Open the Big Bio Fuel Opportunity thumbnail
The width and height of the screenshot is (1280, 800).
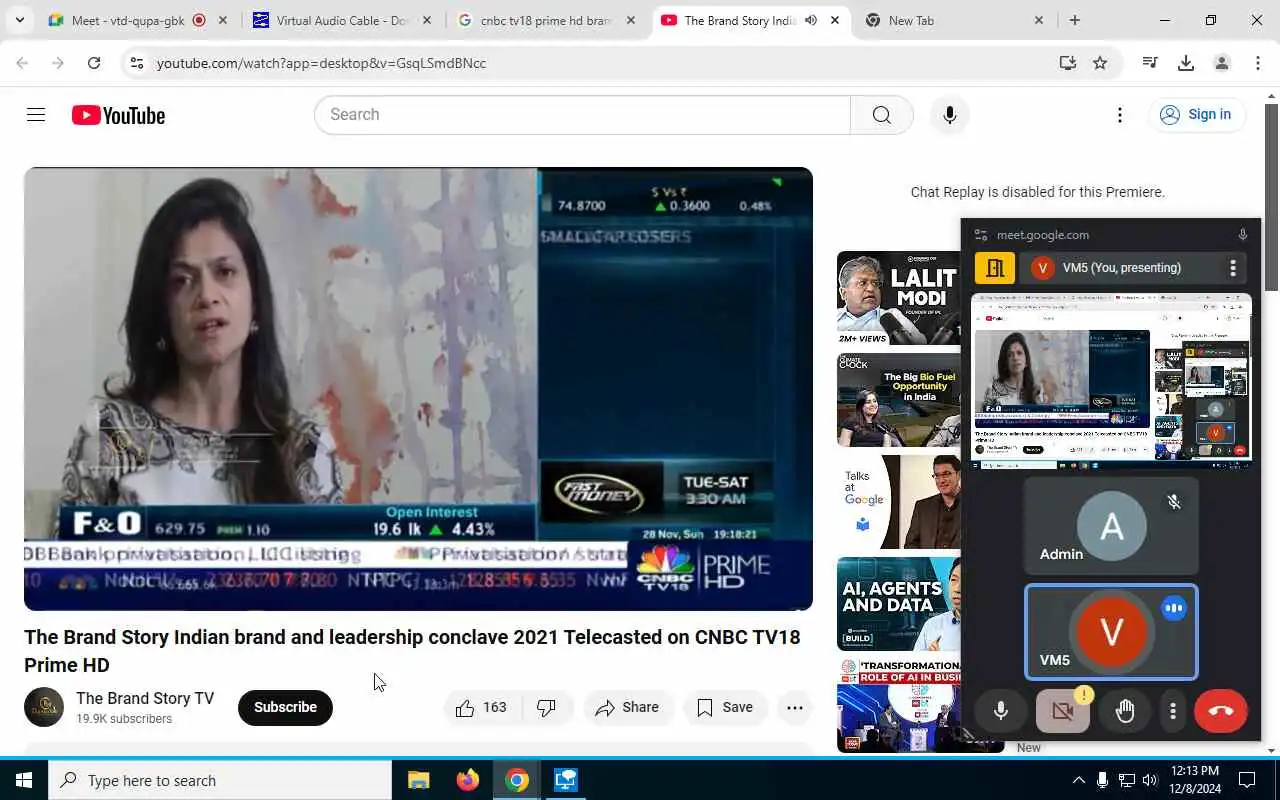click(899, 400)
